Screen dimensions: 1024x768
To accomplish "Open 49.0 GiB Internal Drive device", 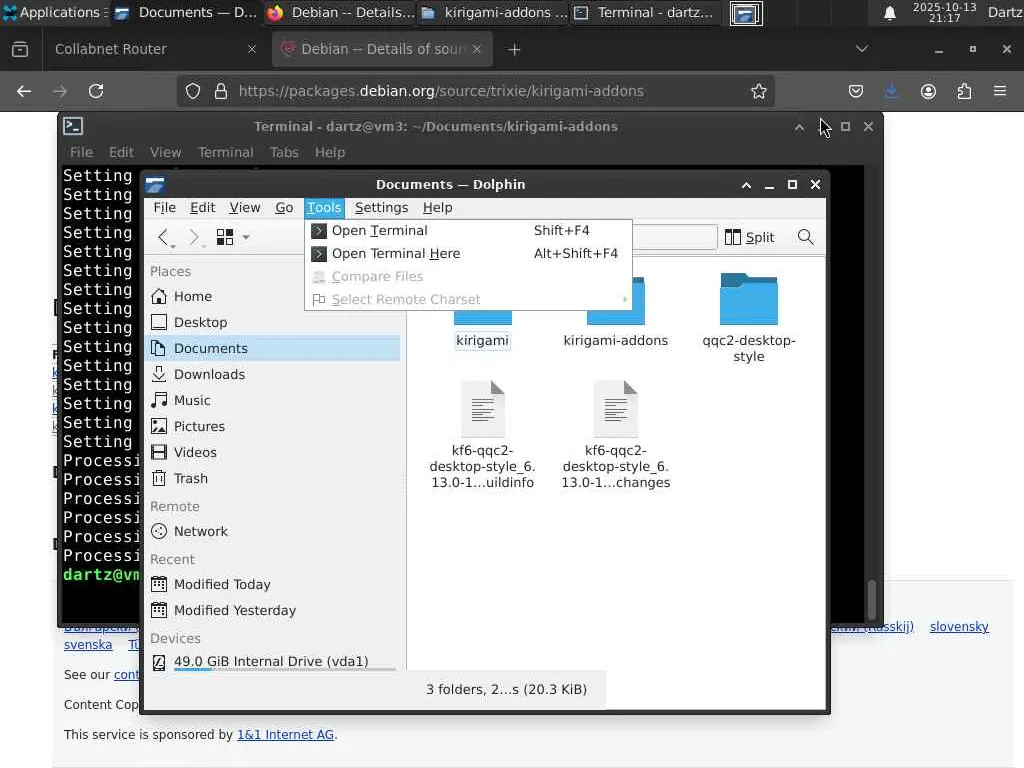I will [x=272, y=662].
